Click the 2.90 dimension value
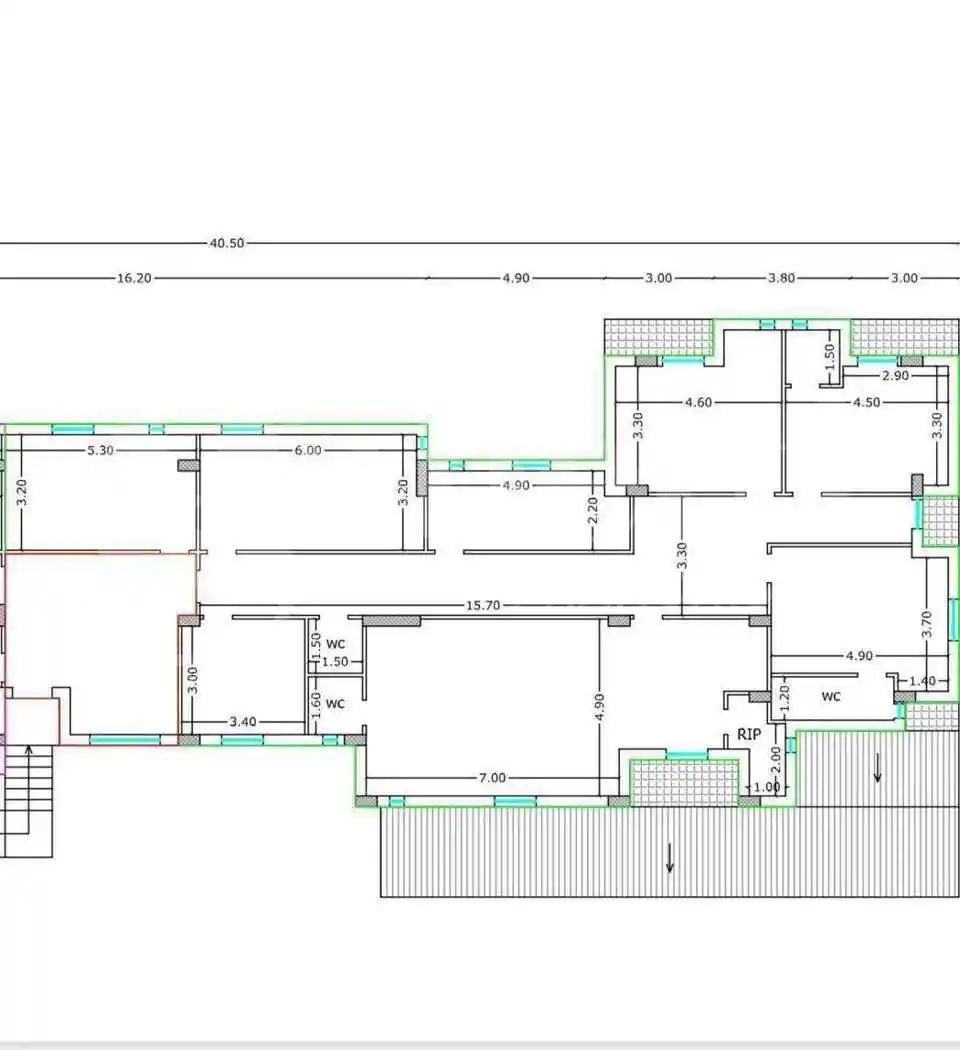 (x=895, y=376)
